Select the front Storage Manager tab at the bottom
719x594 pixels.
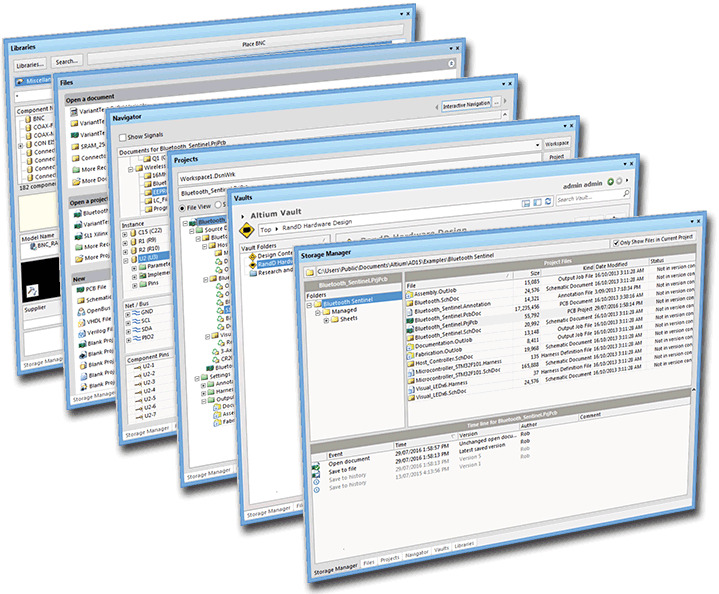336,569
